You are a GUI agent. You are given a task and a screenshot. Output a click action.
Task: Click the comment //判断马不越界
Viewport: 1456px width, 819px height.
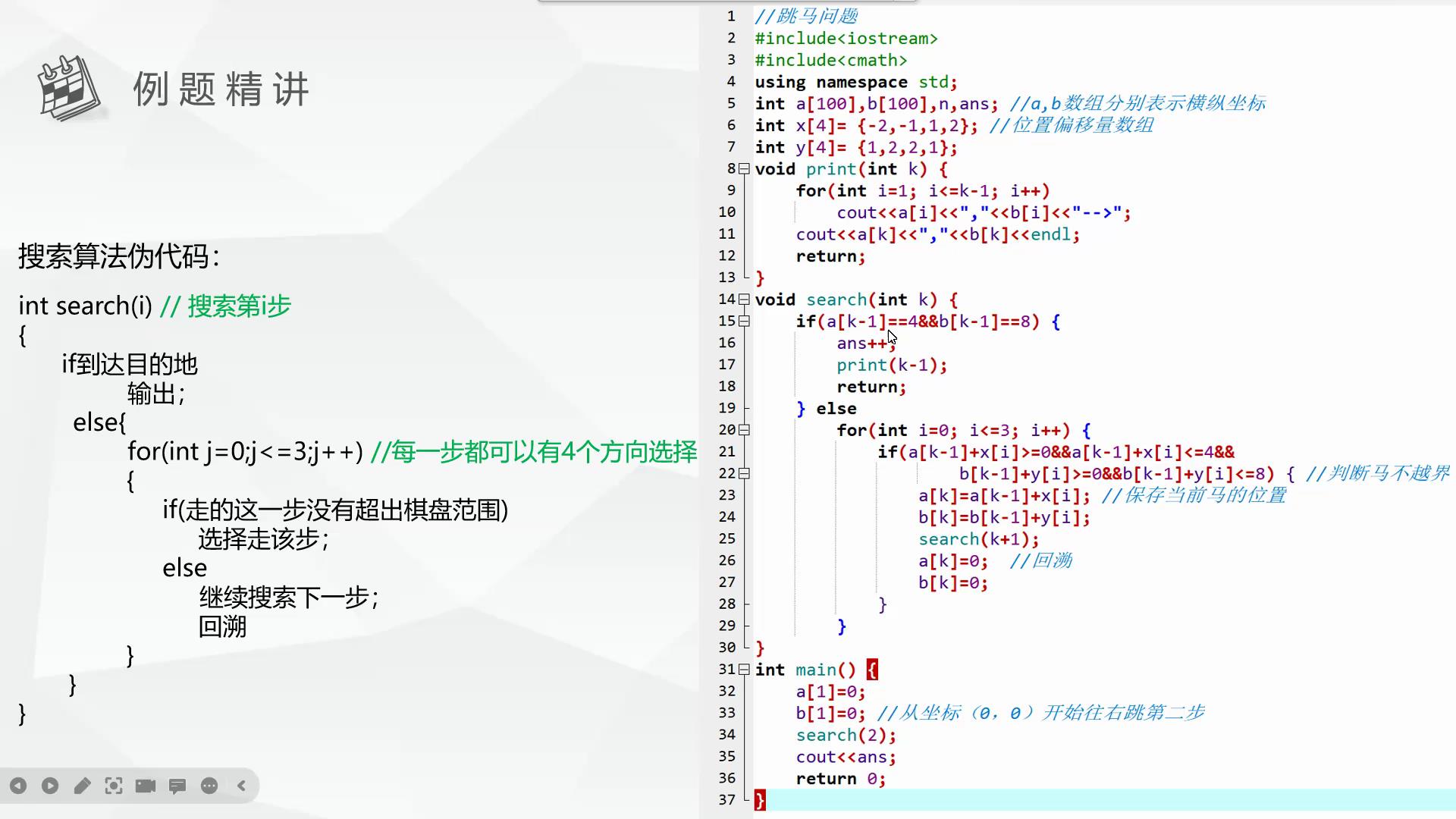[x=1378, y=473]
